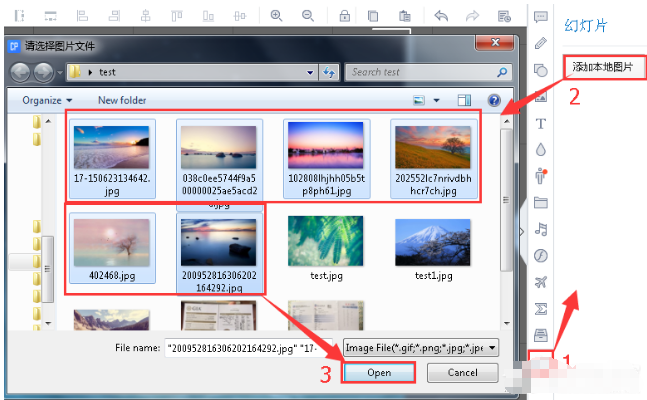Click the New folder button
647x400 pixels.
tap(122, 100)
